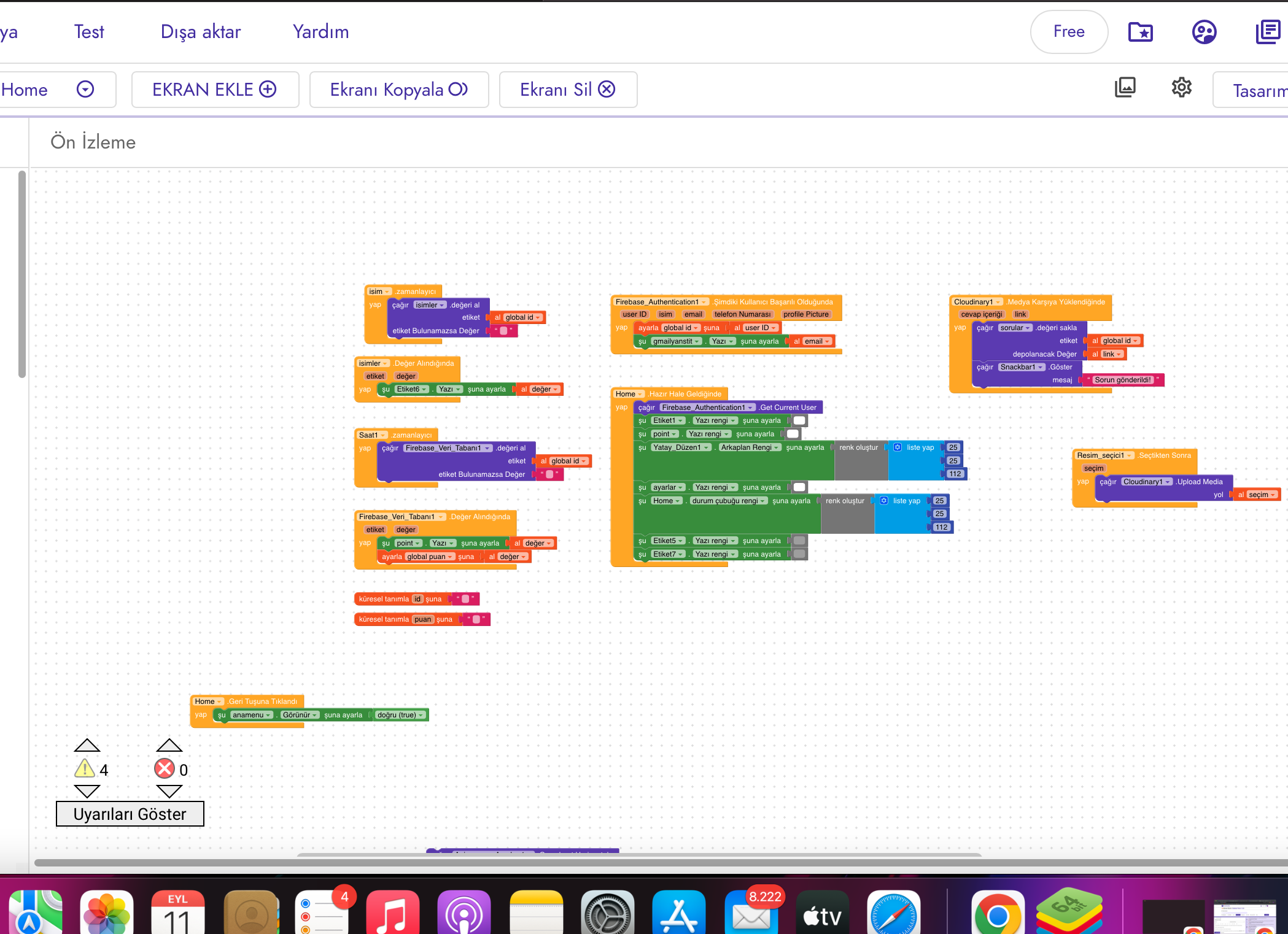Viewport: 1288px width, 934px height.
Task: Open the color palette theme icon
Action: [1204, 32]
